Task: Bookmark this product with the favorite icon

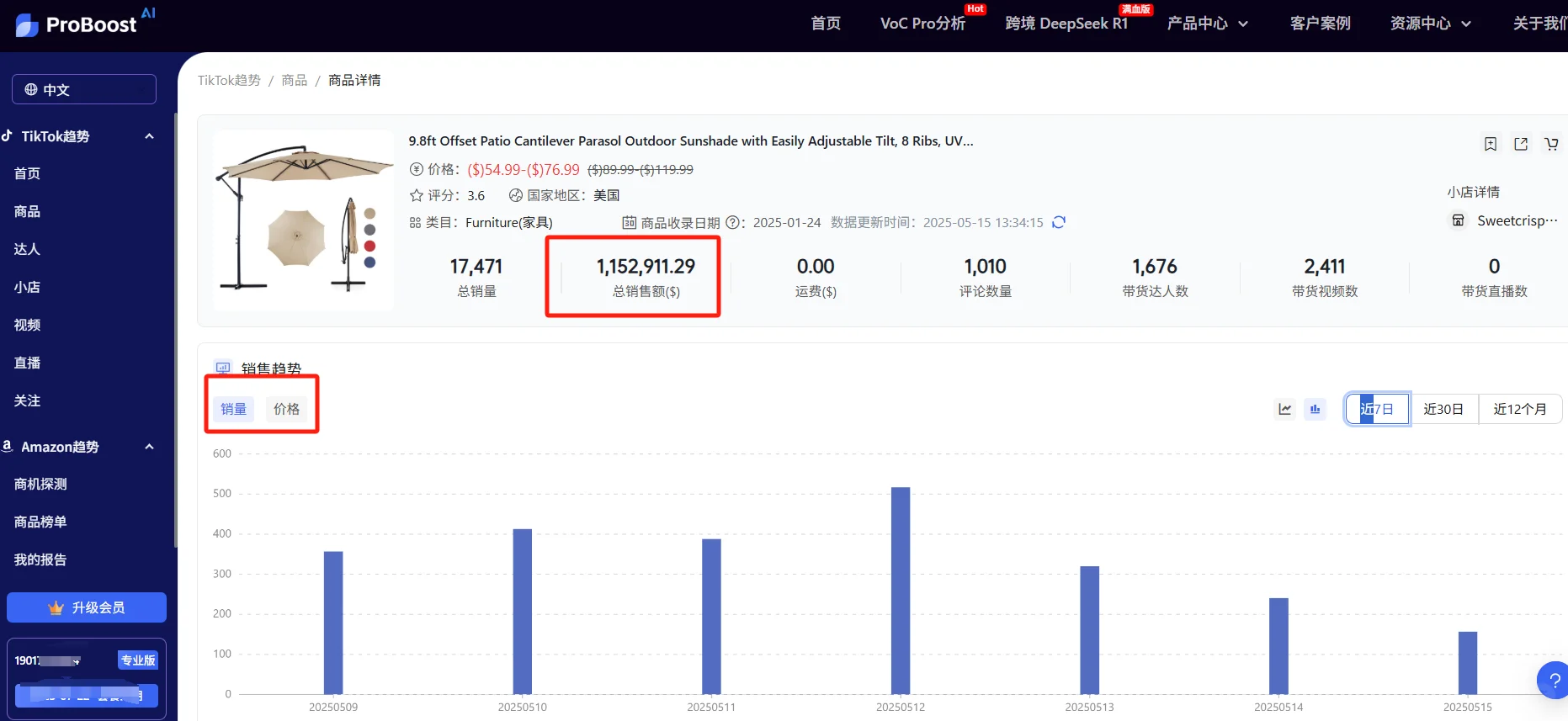Action: click(1491, 144)
